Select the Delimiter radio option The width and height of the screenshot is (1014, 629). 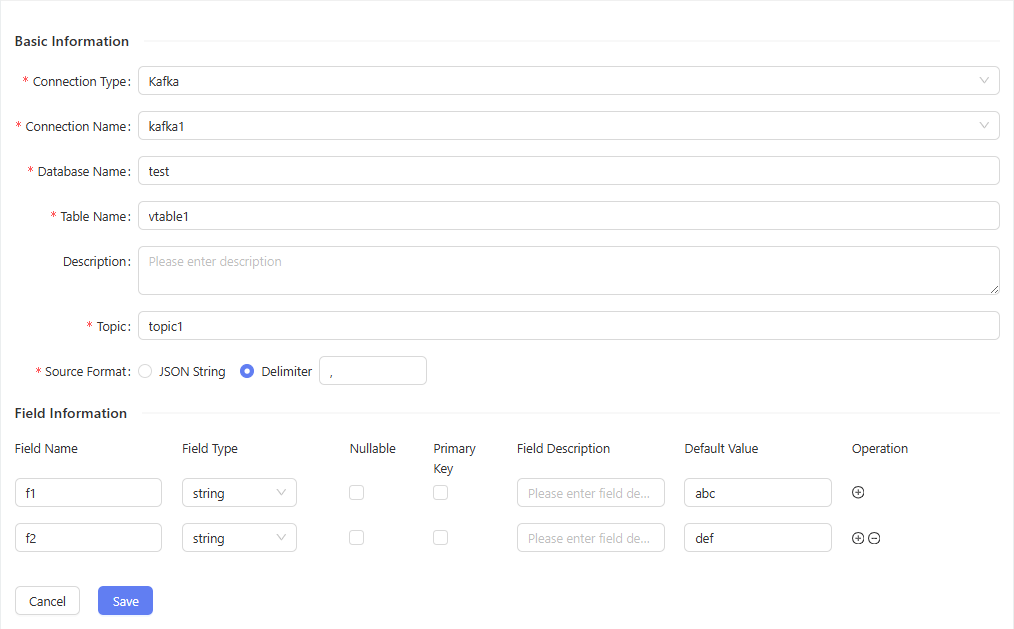[248, 371]
